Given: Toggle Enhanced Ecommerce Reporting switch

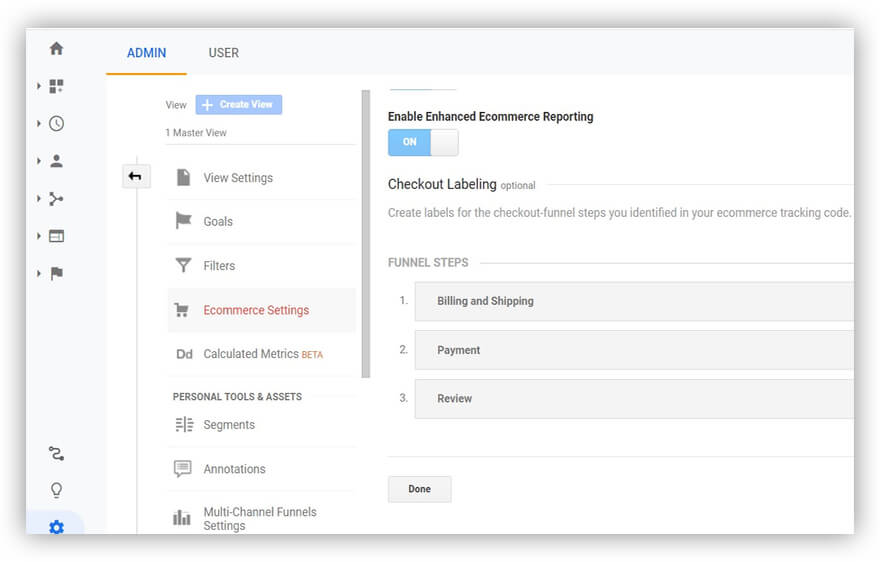Looking at the screenshot, I should pos(423,142).
